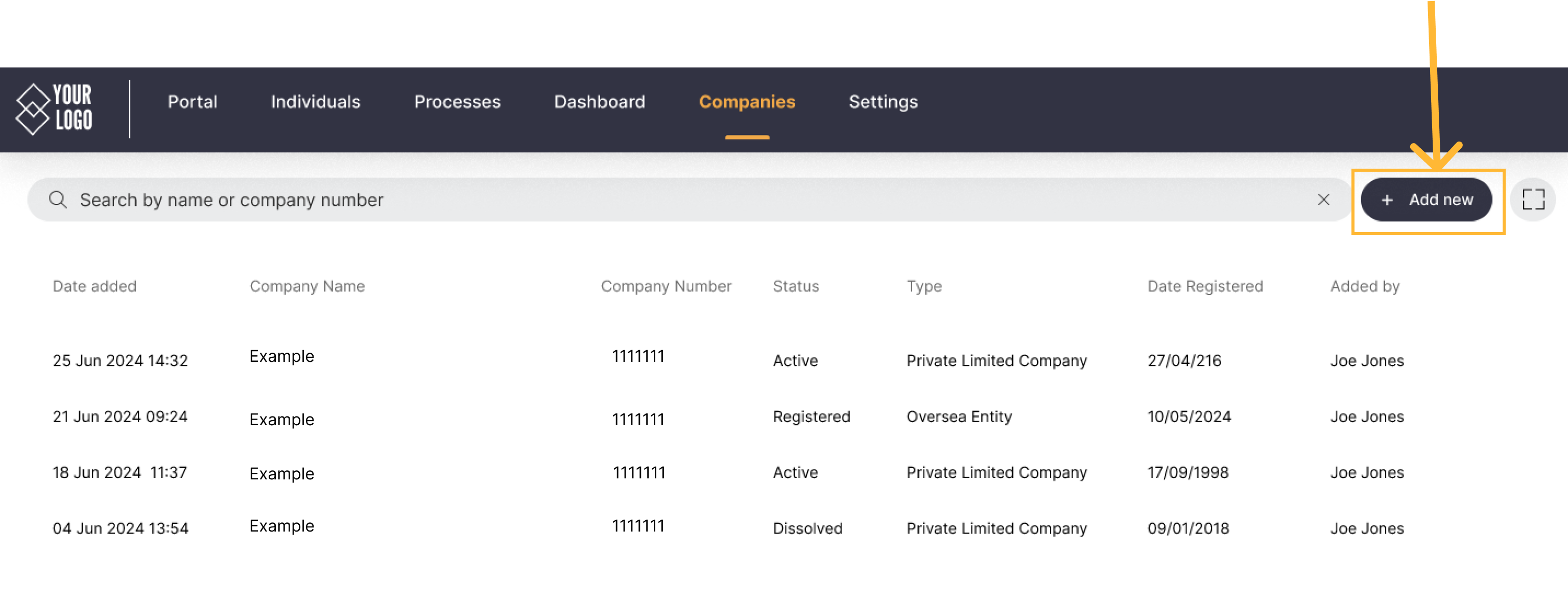Click the fullscreen expand icon
The height and width of the screenshot is (599, 1568).
click(1533, 199)
